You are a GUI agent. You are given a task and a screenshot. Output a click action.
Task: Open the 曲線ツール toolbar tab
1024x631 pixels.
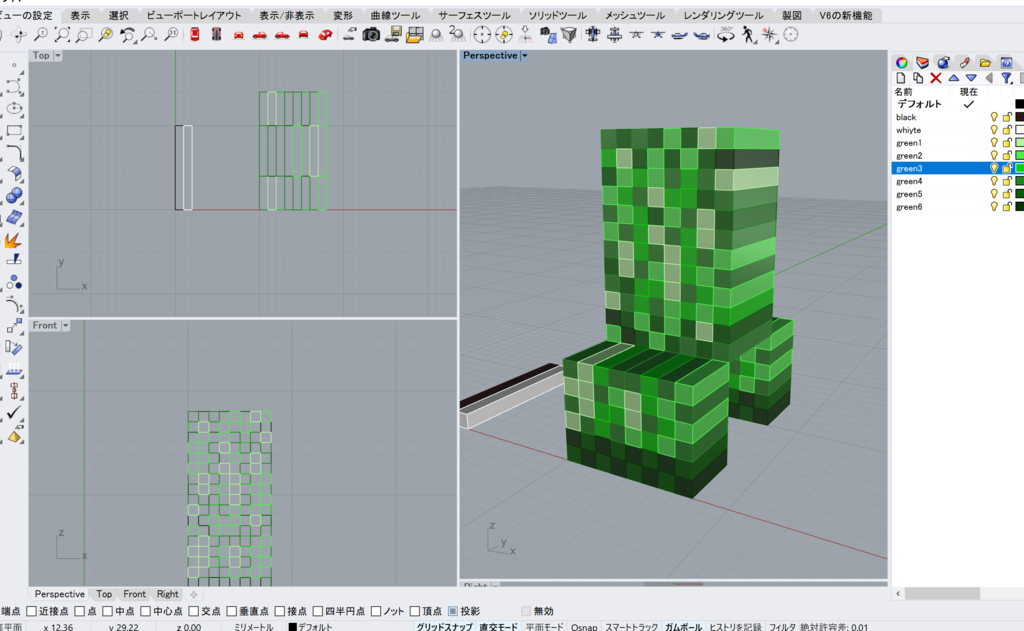[395, 15]
